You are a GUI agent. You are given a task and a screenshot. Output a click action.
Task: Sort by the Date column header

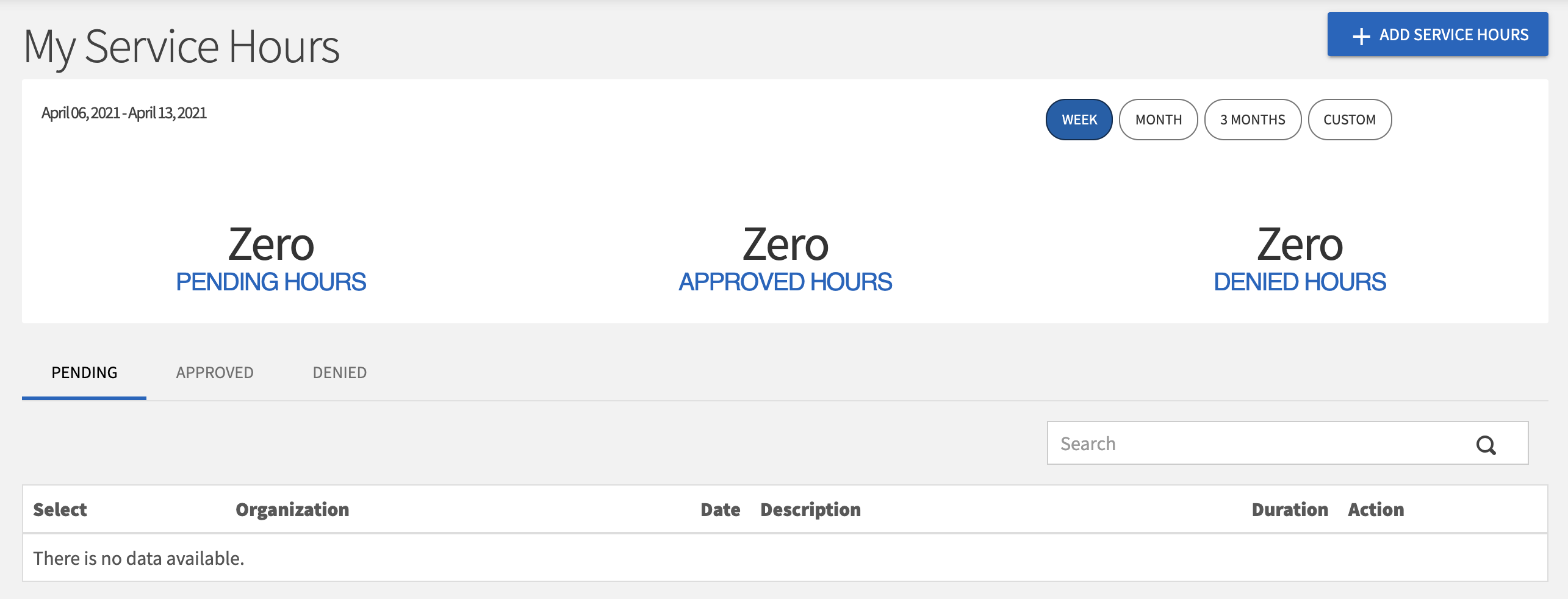click(720, 509)
